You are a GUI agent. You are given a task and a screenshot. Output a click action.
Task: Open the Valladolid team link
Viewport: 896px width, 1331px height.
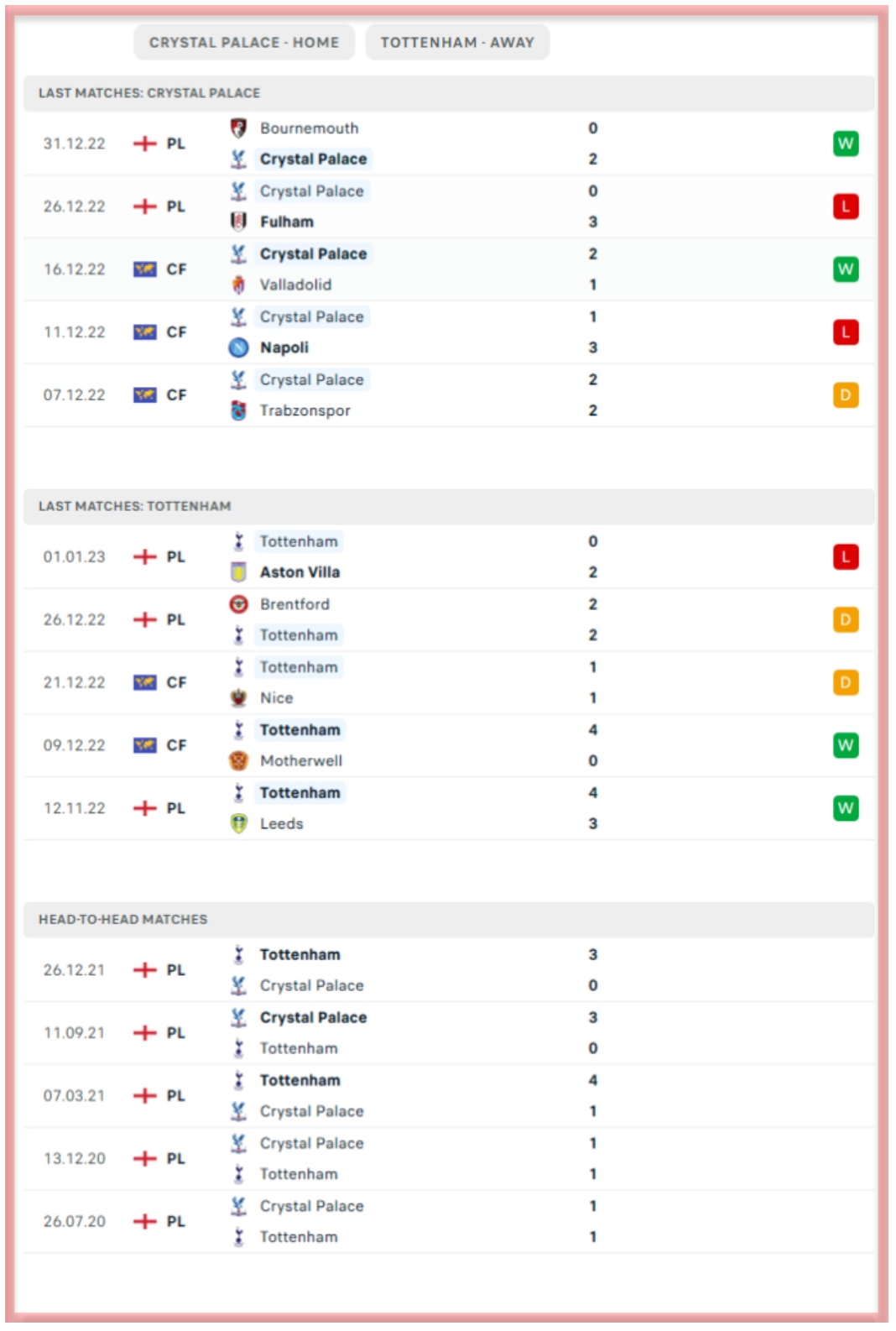click(x=295, y=285)
